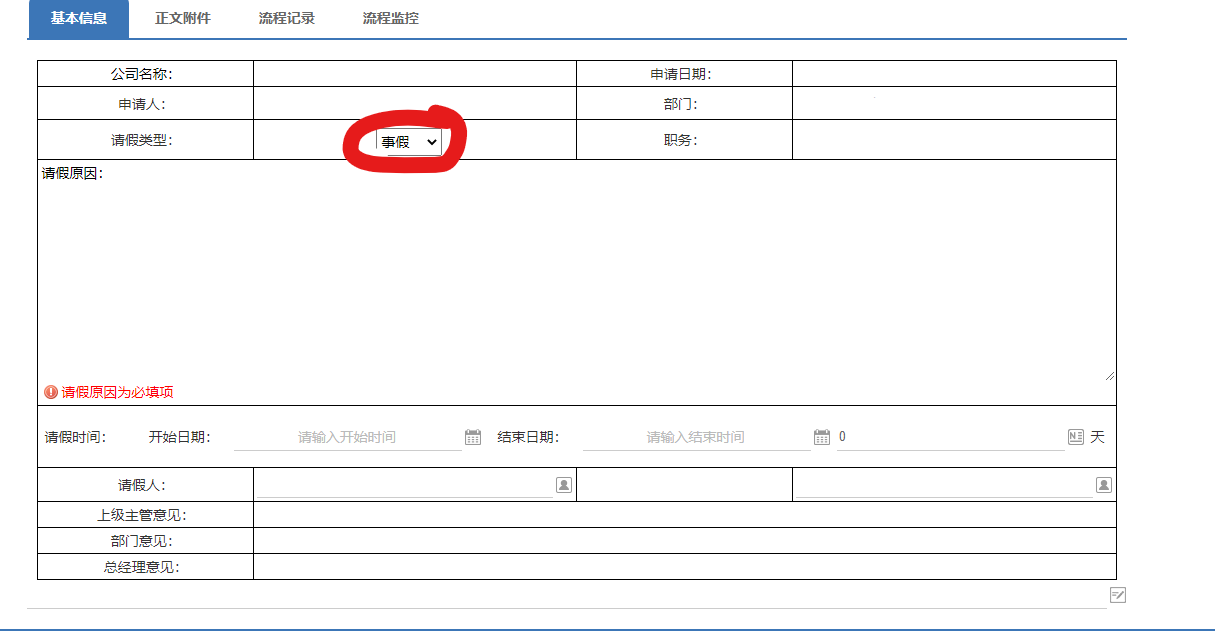Click the person picker icon in 请假人 field

(564, 485)
